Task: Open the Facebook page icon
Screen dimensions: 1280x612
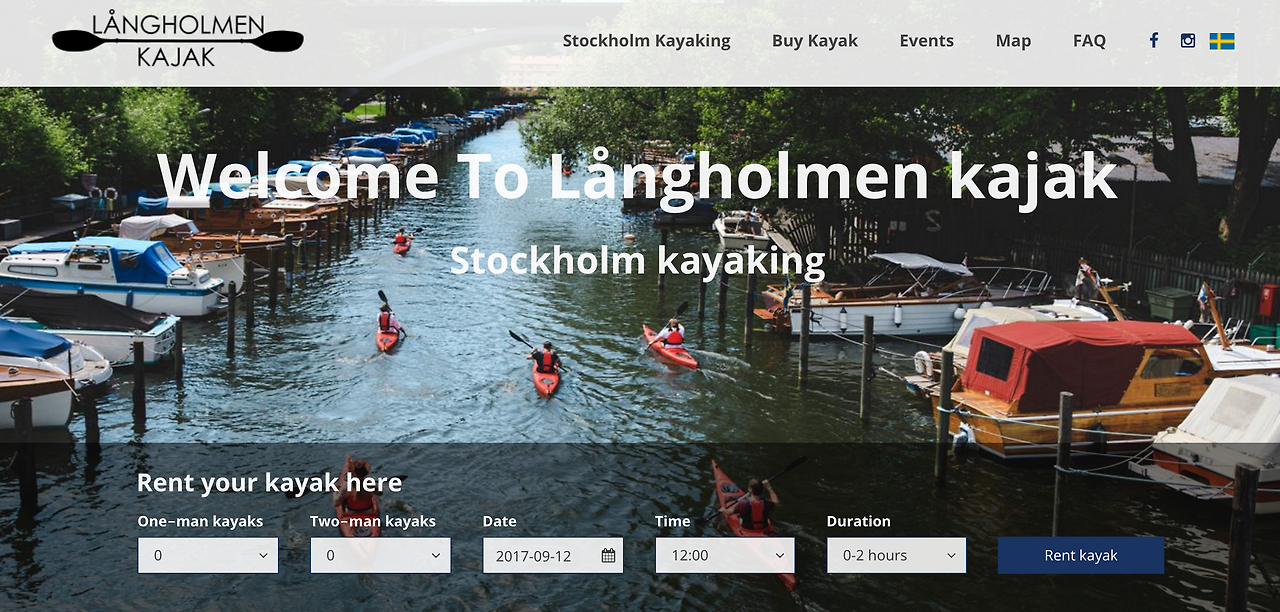Action: click(1153, 41)
